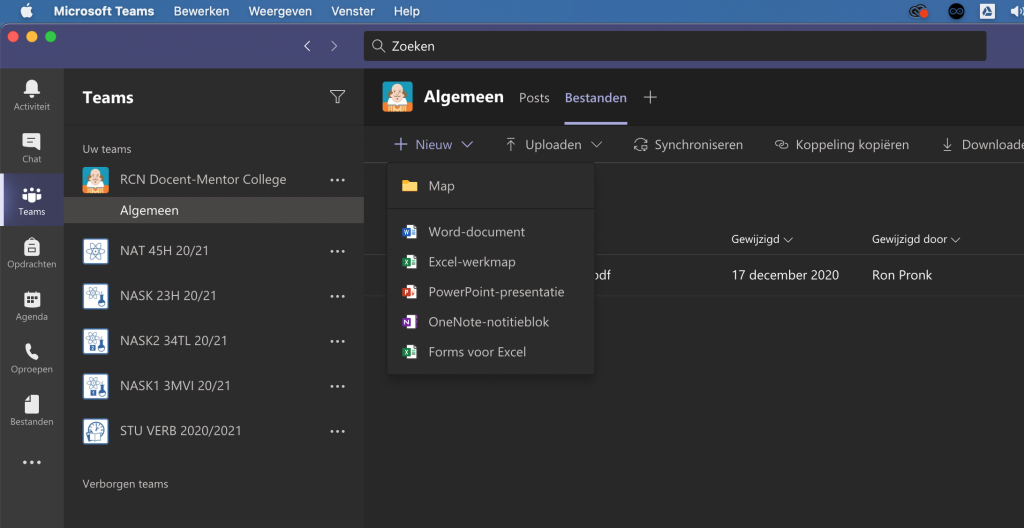
Task: Click the filter icon next to Teams
Action: [337, 97]
